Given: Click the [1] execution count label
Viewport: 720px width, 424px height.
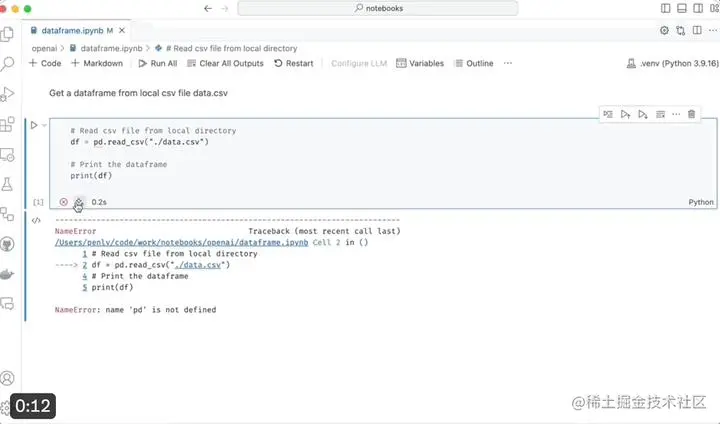Looking at the screenshot, I should 38,202.
